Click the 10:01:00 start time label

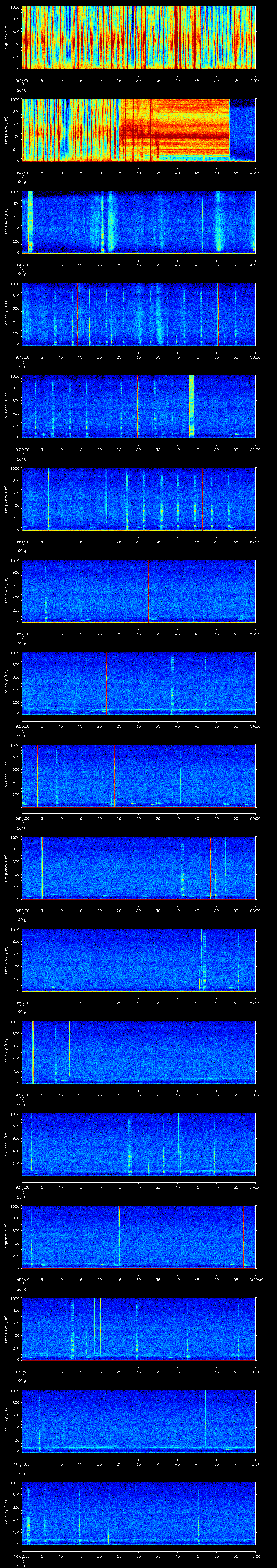tap(21, 1464)
